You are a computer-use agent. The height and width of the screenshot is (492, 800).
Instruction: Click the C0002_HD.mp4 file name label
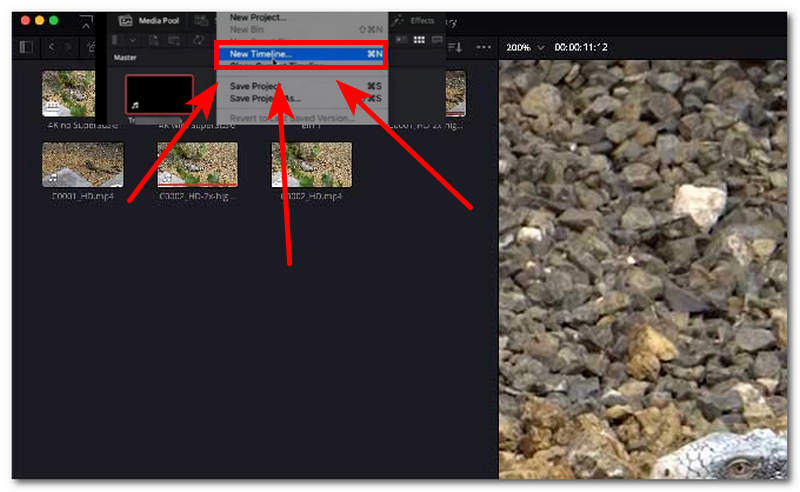pyautogui.click(x=312, y=196)
